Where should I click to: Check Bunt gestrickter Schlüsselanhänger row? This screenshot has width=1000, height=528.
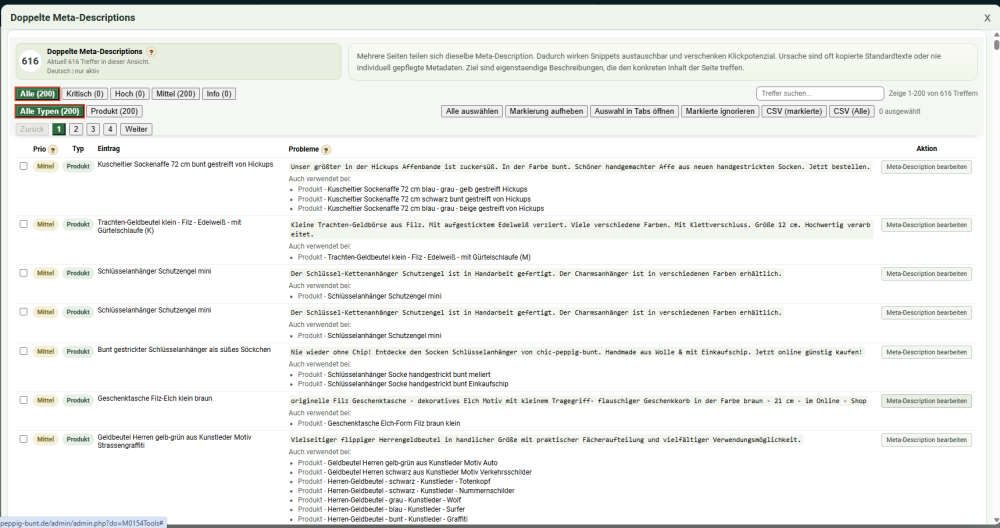click(x=24, y=351)
